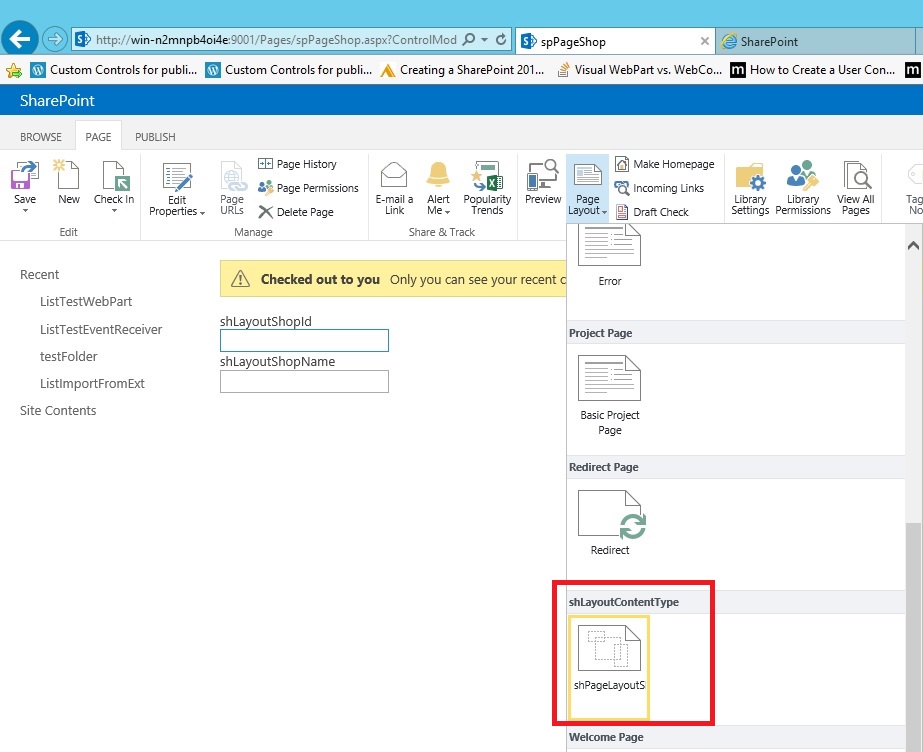Open ListTestWebPart in navigation
This screenshot has width=923, height=752.
coord(86,302)
